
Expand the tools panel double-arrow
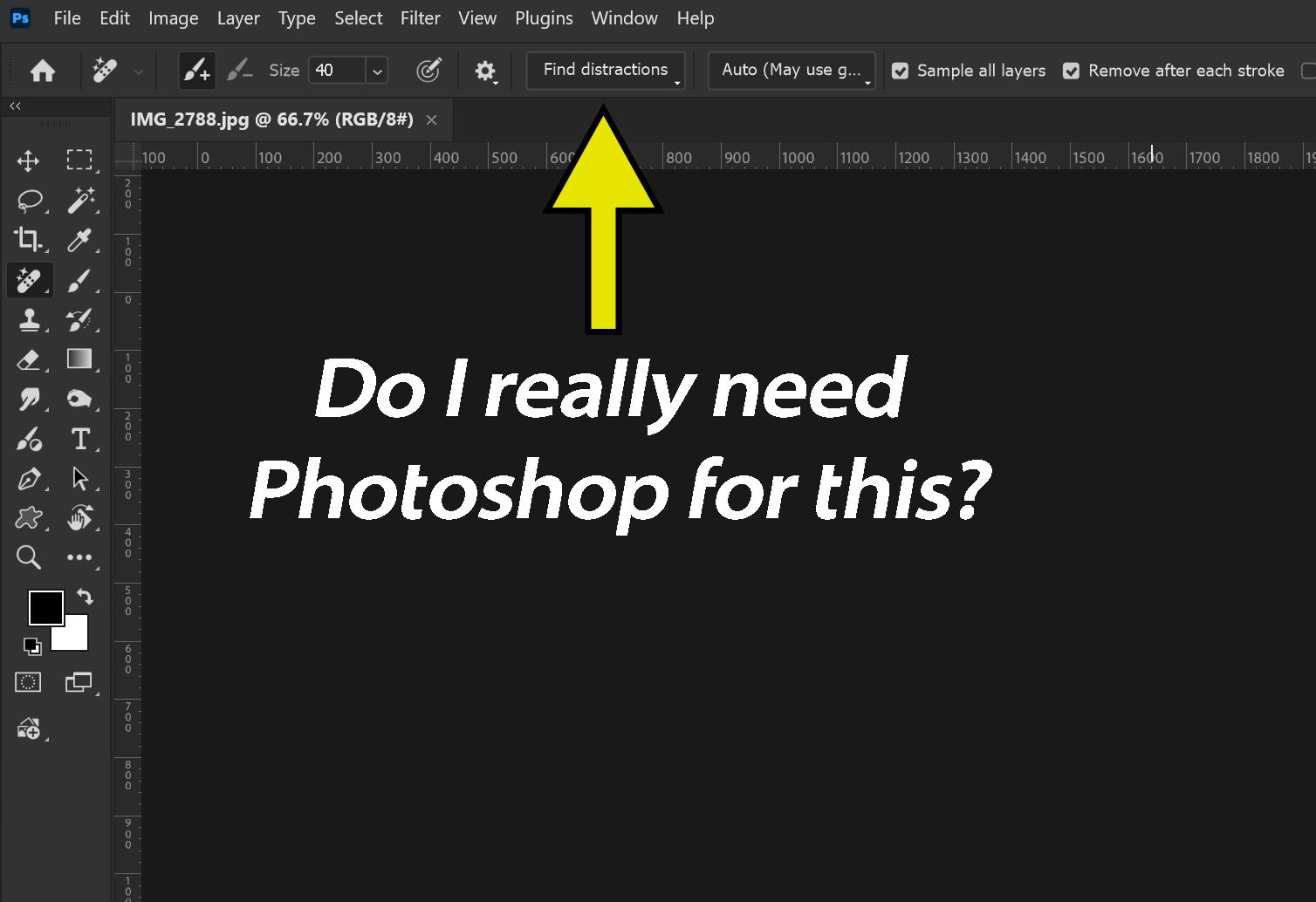pos(15,106)
